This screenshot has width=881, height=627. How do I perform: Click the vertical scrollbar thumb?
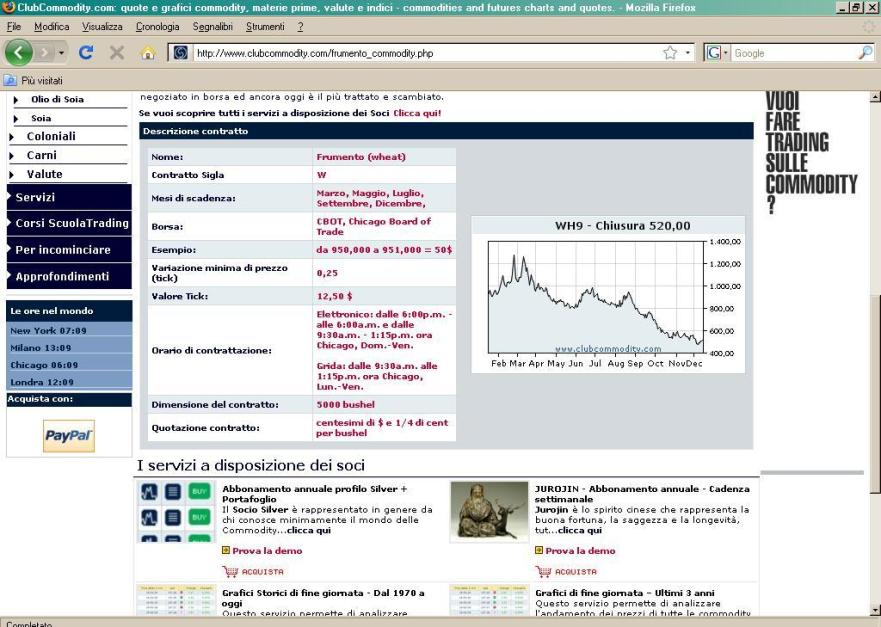coord(875,393)
